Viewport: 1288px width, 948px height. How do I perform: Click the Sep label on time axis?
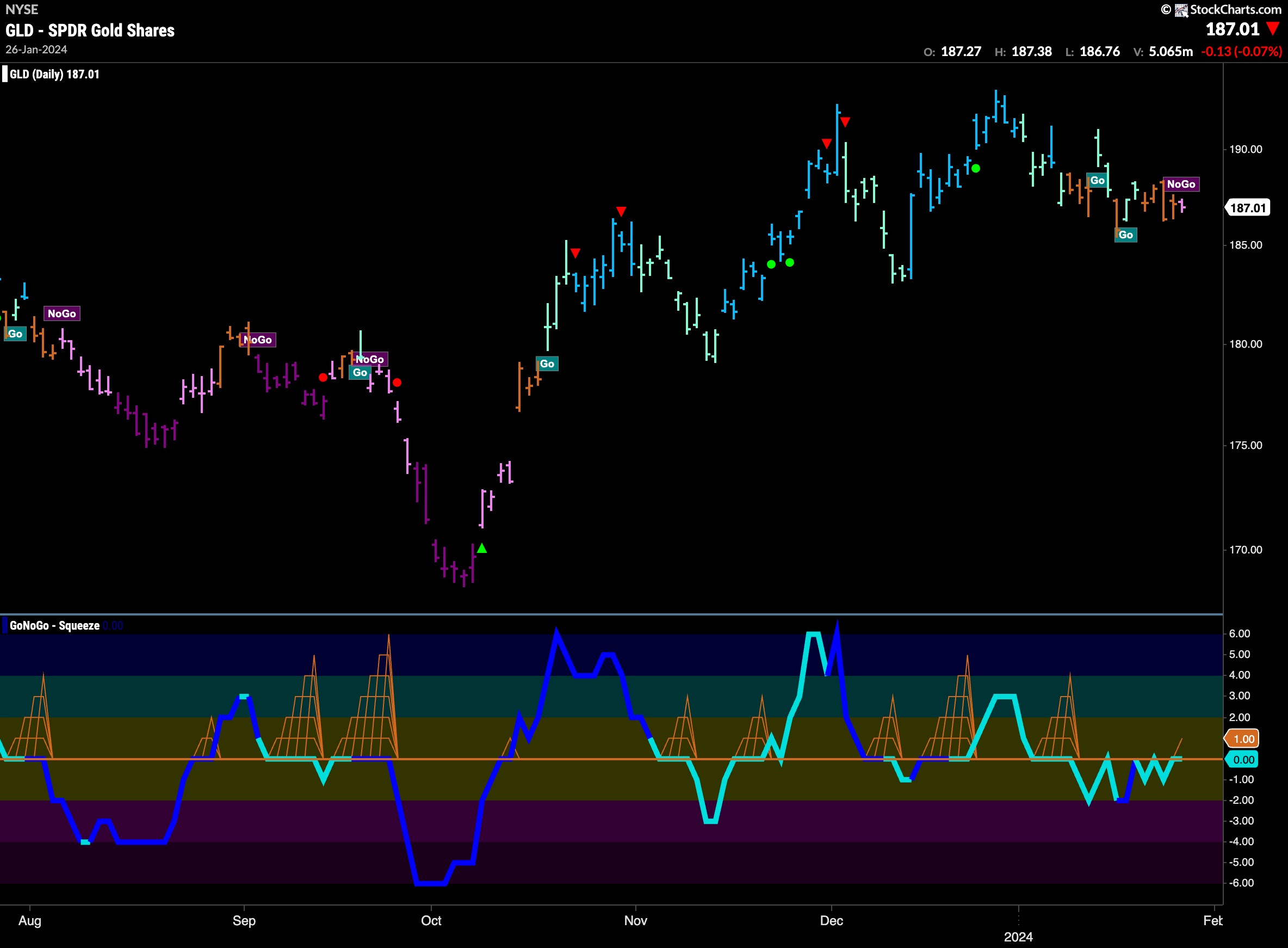point(244,920)
